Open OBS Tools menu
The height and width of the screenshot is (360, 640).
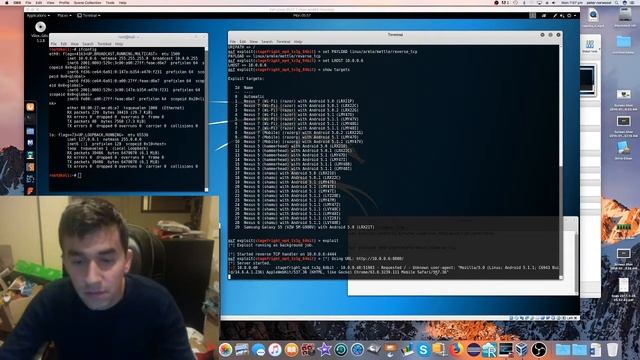click(110, 2)
